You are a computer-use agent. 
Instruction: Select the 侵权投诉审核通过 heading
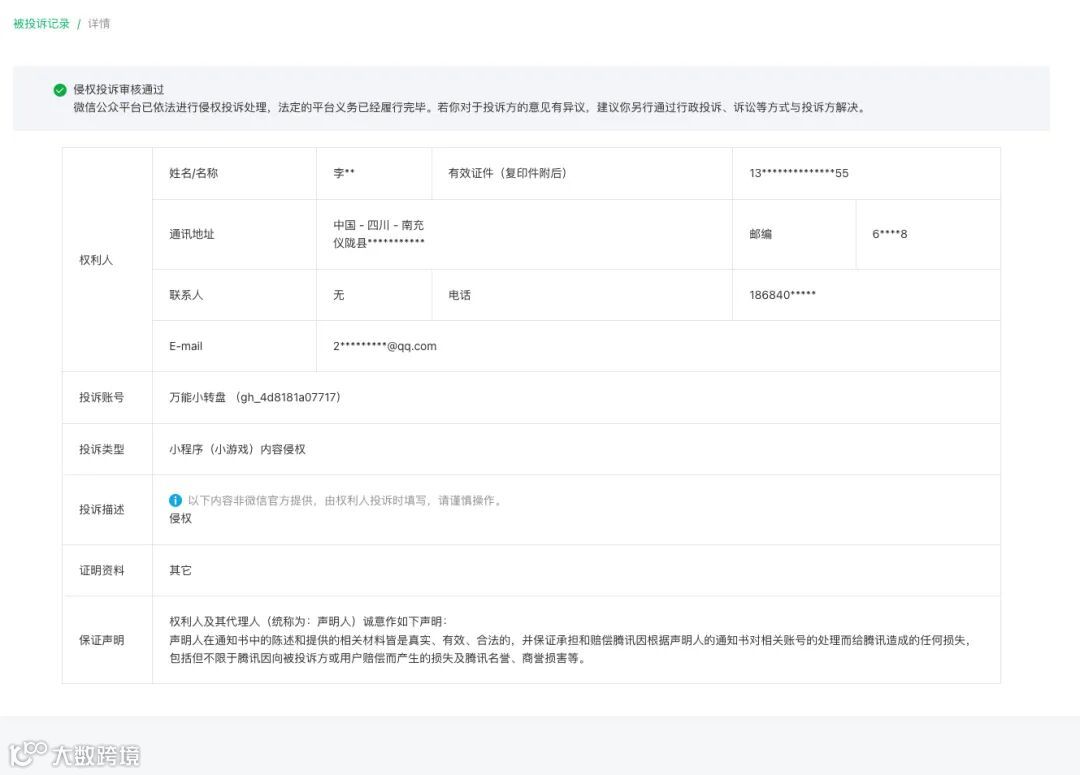118,90
